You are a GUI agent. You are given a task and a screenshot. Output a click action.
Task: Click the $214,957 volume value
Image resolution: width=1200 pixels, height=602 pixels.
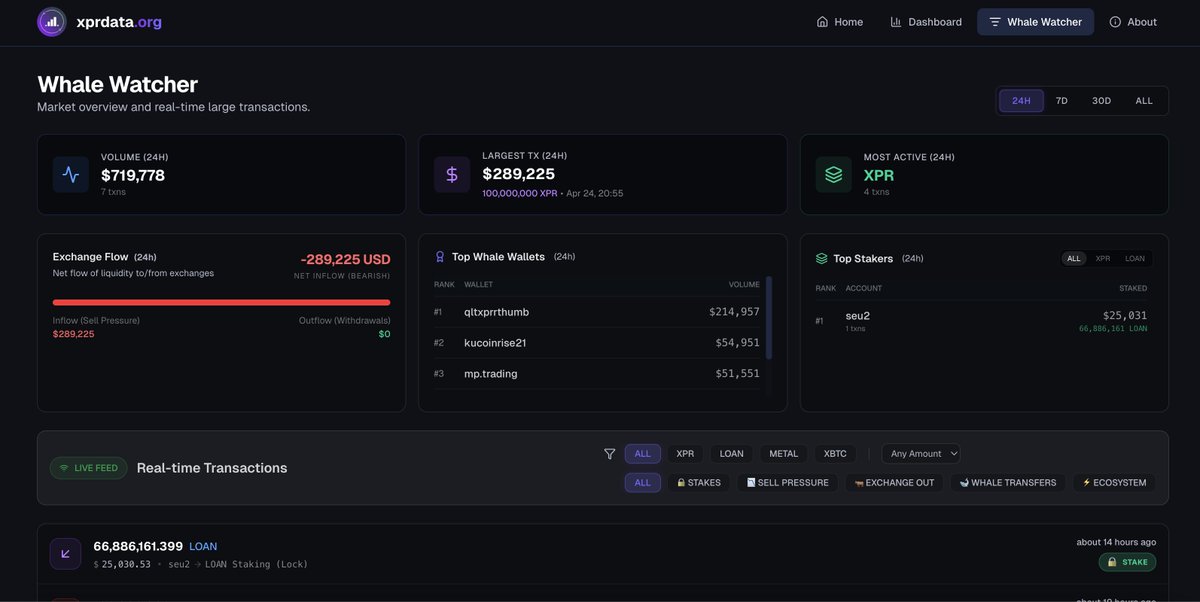tap(734, 312)
